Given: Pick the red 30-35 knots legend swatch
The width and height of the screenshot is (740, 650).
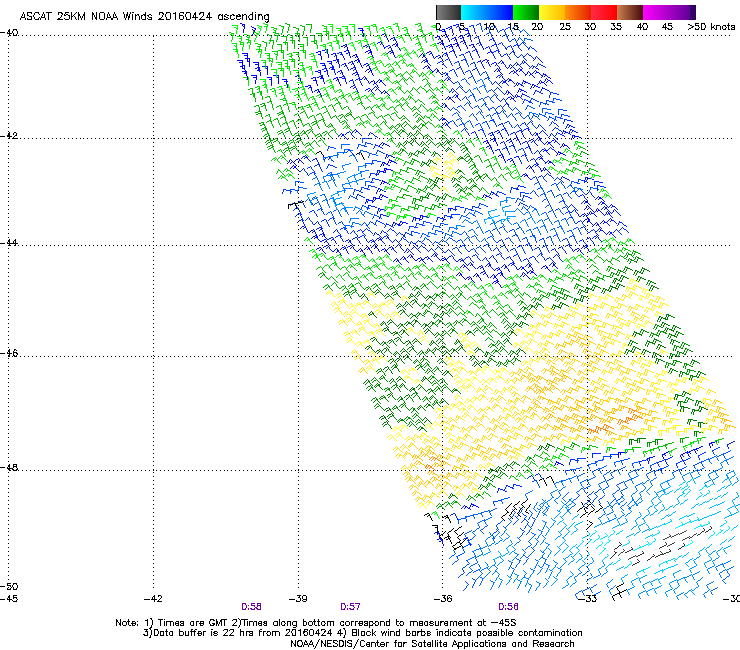Looking at the screenshot, I should point(604,12).
